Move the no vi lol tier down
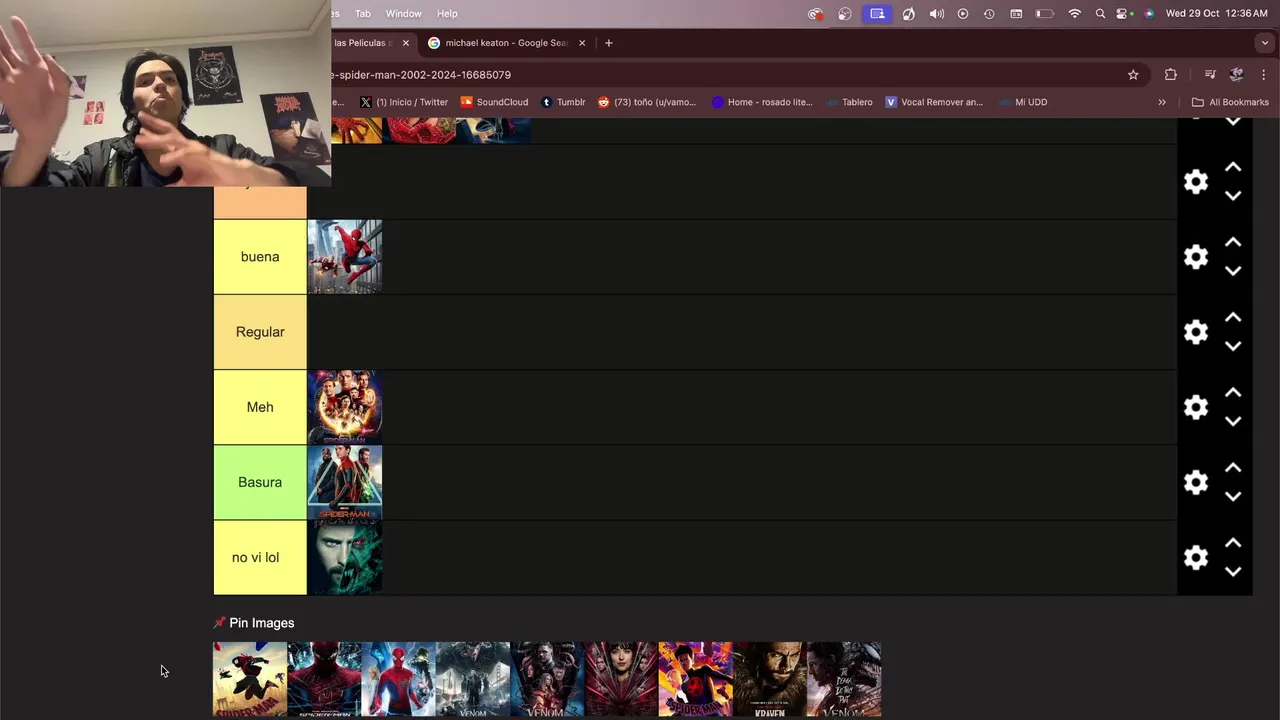1280x720 pixels. (1233, 571)
